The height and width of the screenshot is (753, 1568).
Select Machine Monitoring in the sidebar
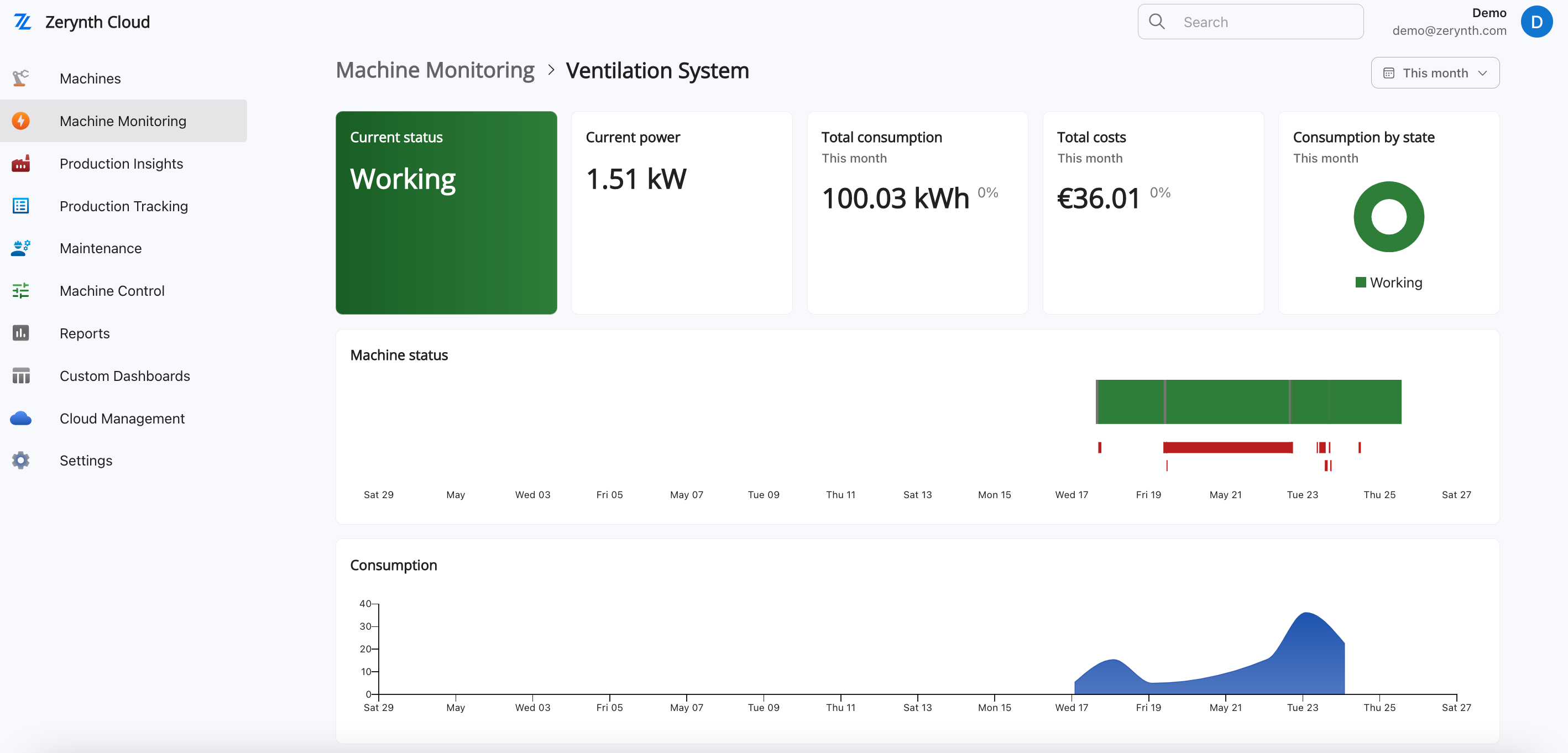pyautogui.click(x=122, y=121)
